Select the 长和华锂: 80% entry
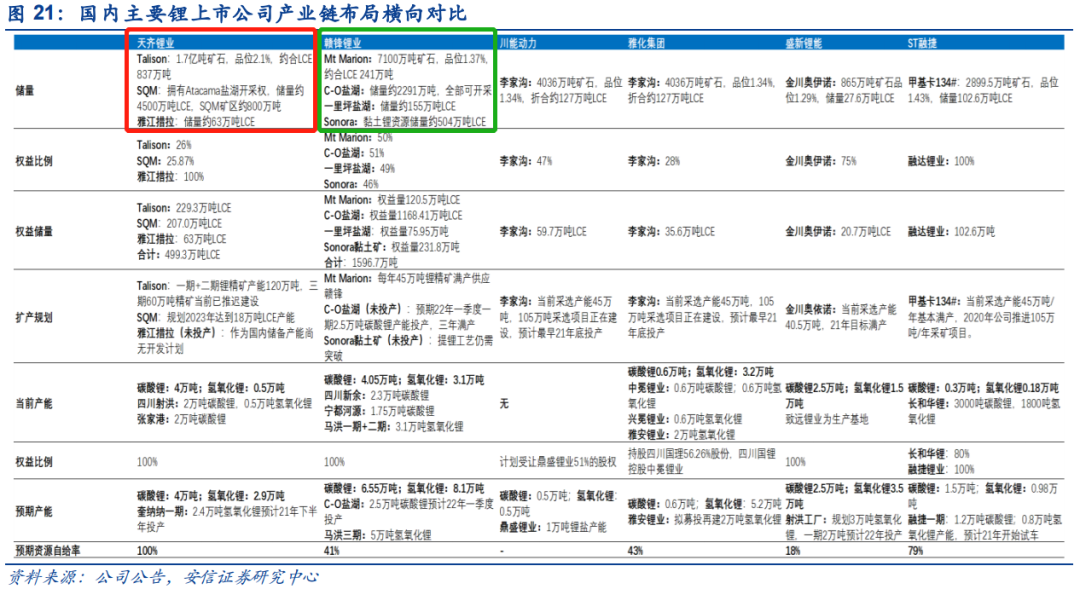The image size is (1080, 589). tap(938, 454)
